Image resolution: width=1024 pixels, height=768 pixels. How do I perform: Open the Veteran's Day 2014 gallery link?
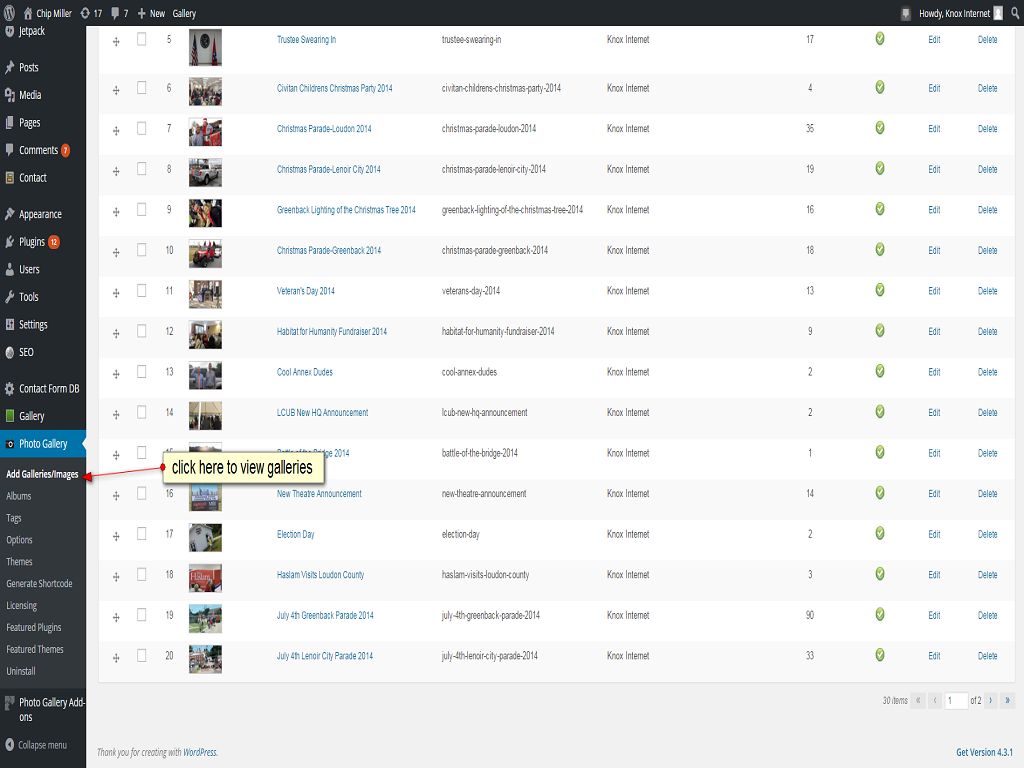click(x=306, y=291)
